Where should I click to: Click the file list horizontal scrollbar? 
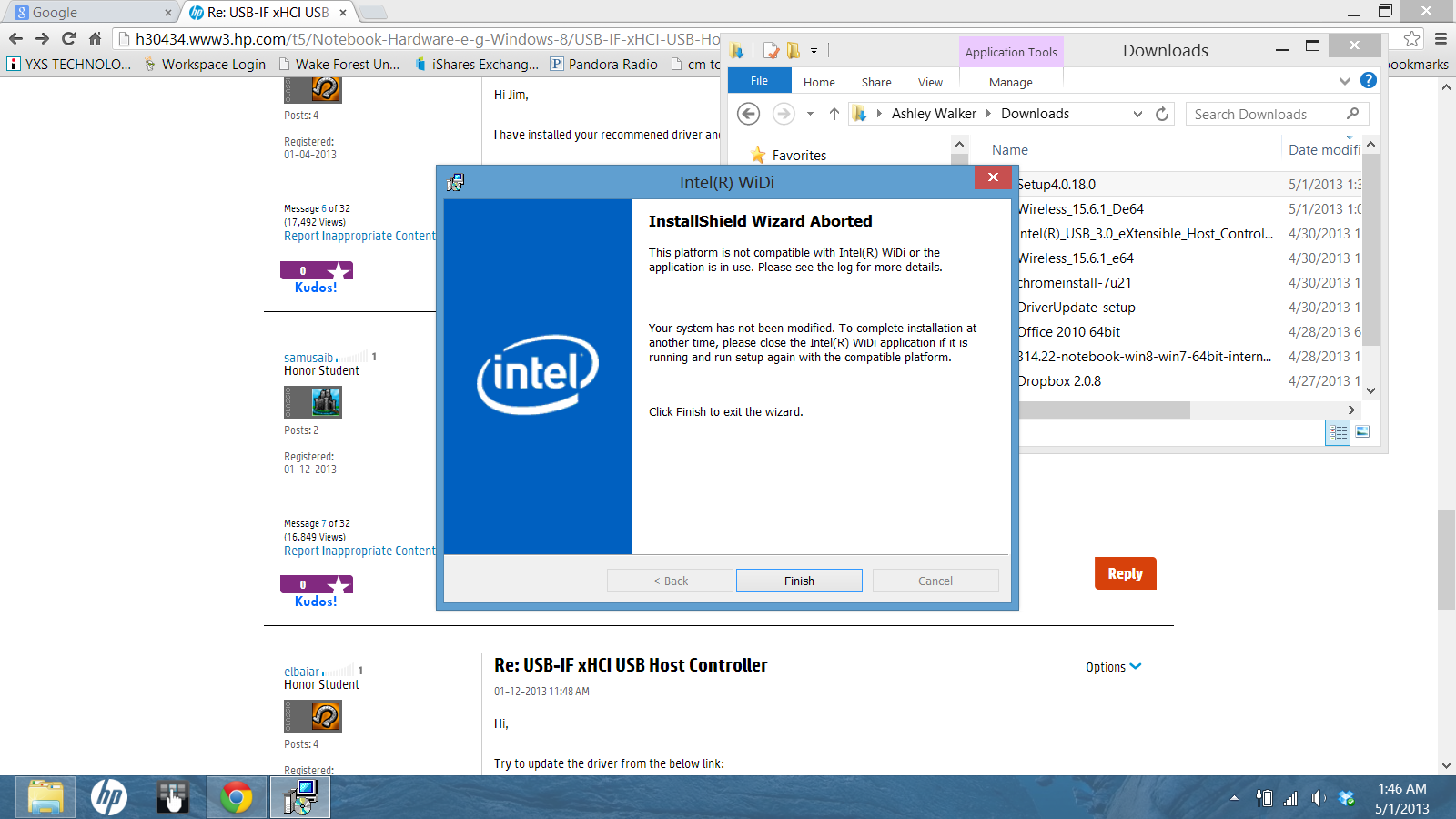1104,410
